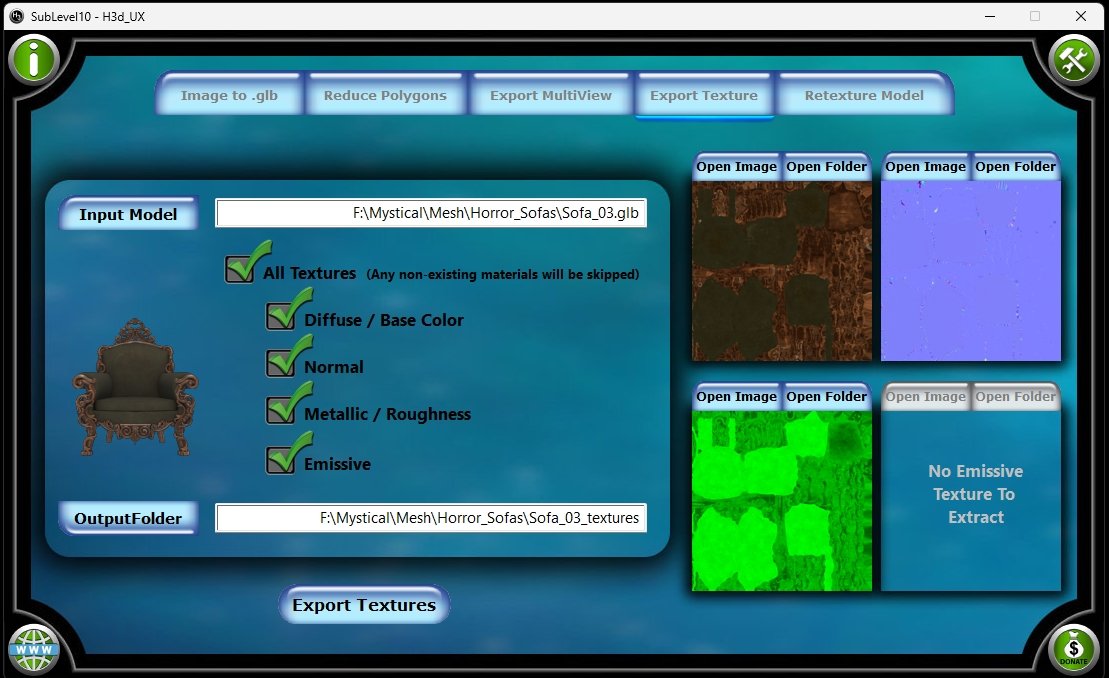Select the Export MultiView tab
The height and width of the screenshot is (678, 1109).
(551, 96)
